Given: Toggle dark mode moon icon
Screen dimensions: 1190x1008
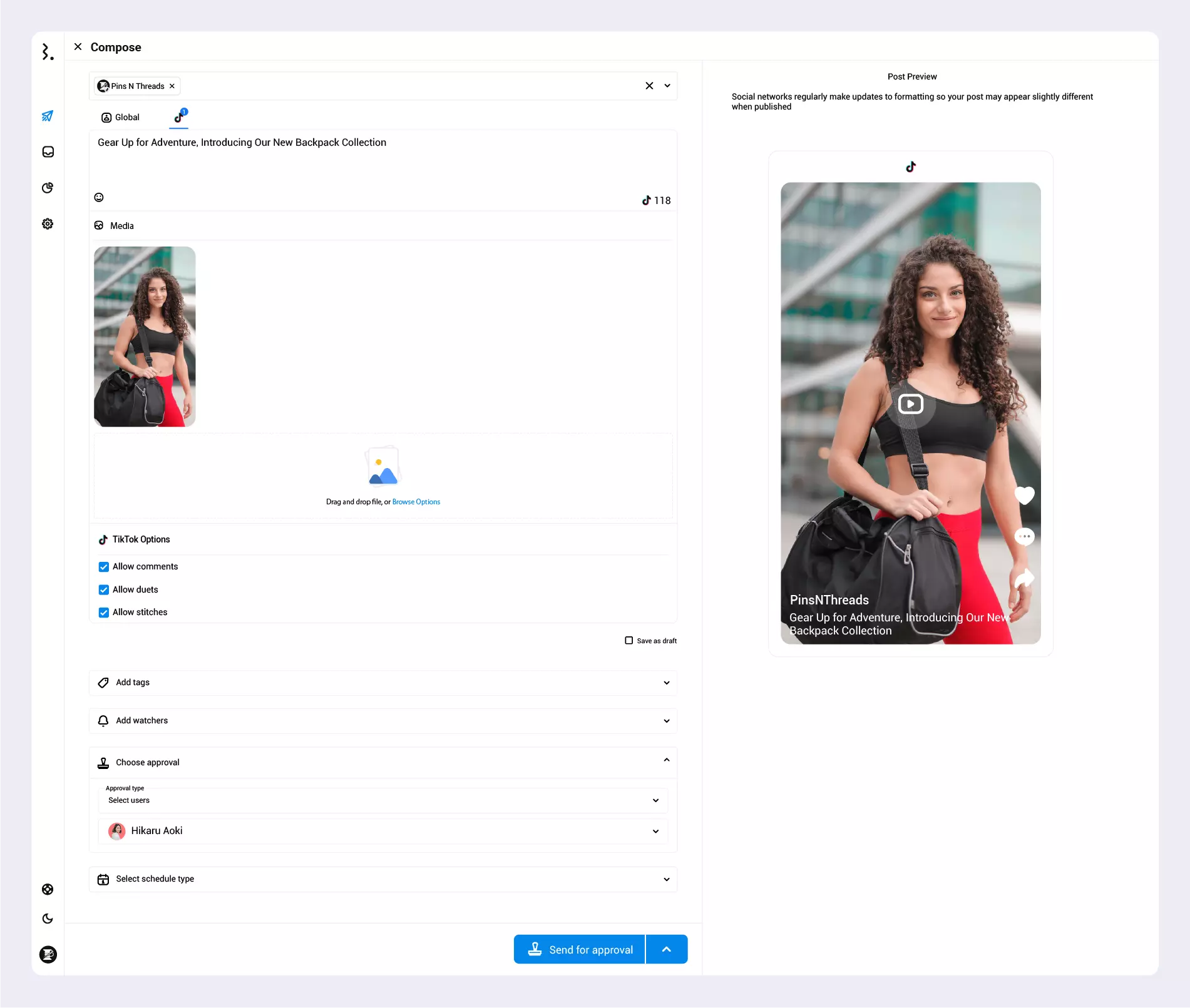Looking at the screenshot, I should (x=48, y=919).
